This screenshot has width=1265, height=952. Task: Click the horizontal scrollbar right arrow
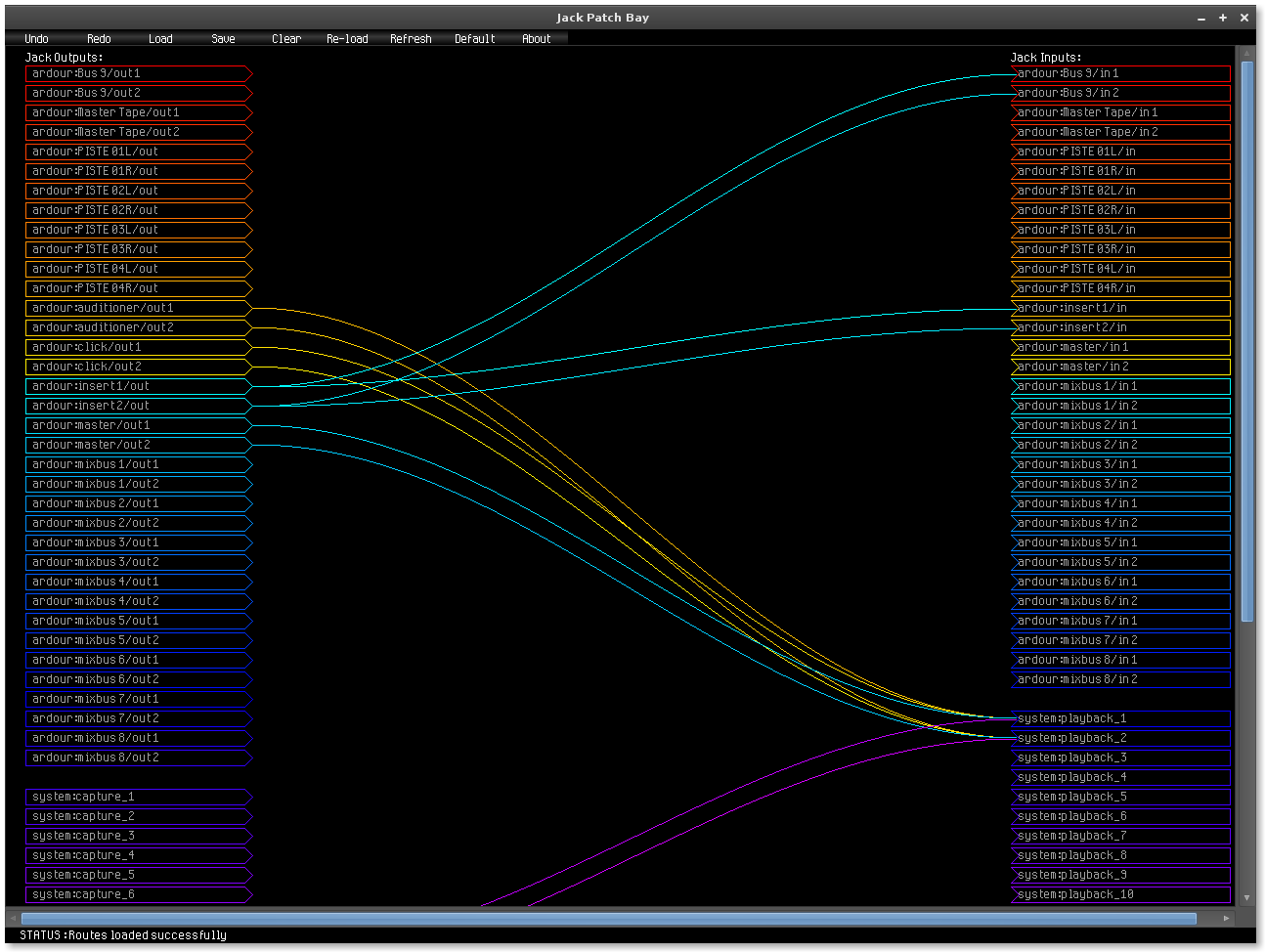click(x=1226, y=919)
